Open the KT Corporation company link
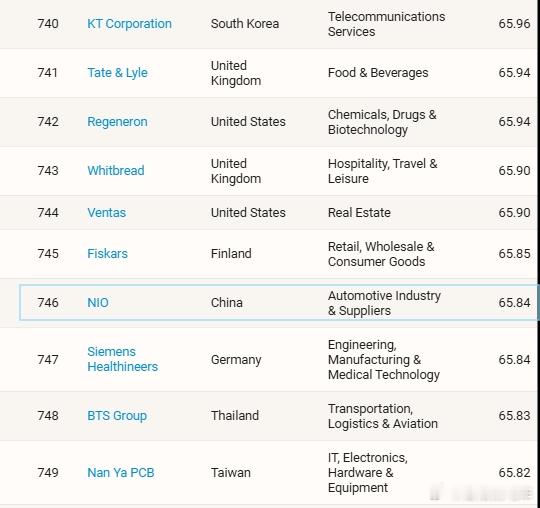 tap(129, 24)
